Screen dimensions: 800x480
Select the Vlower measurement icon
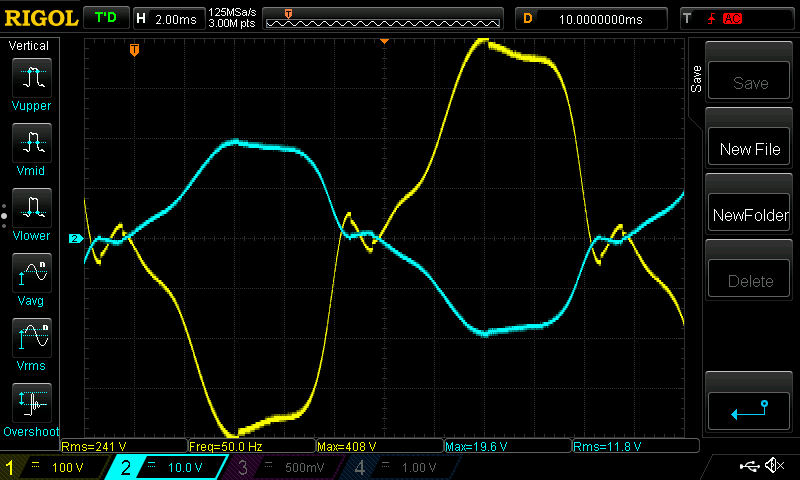tap(32, 208)
